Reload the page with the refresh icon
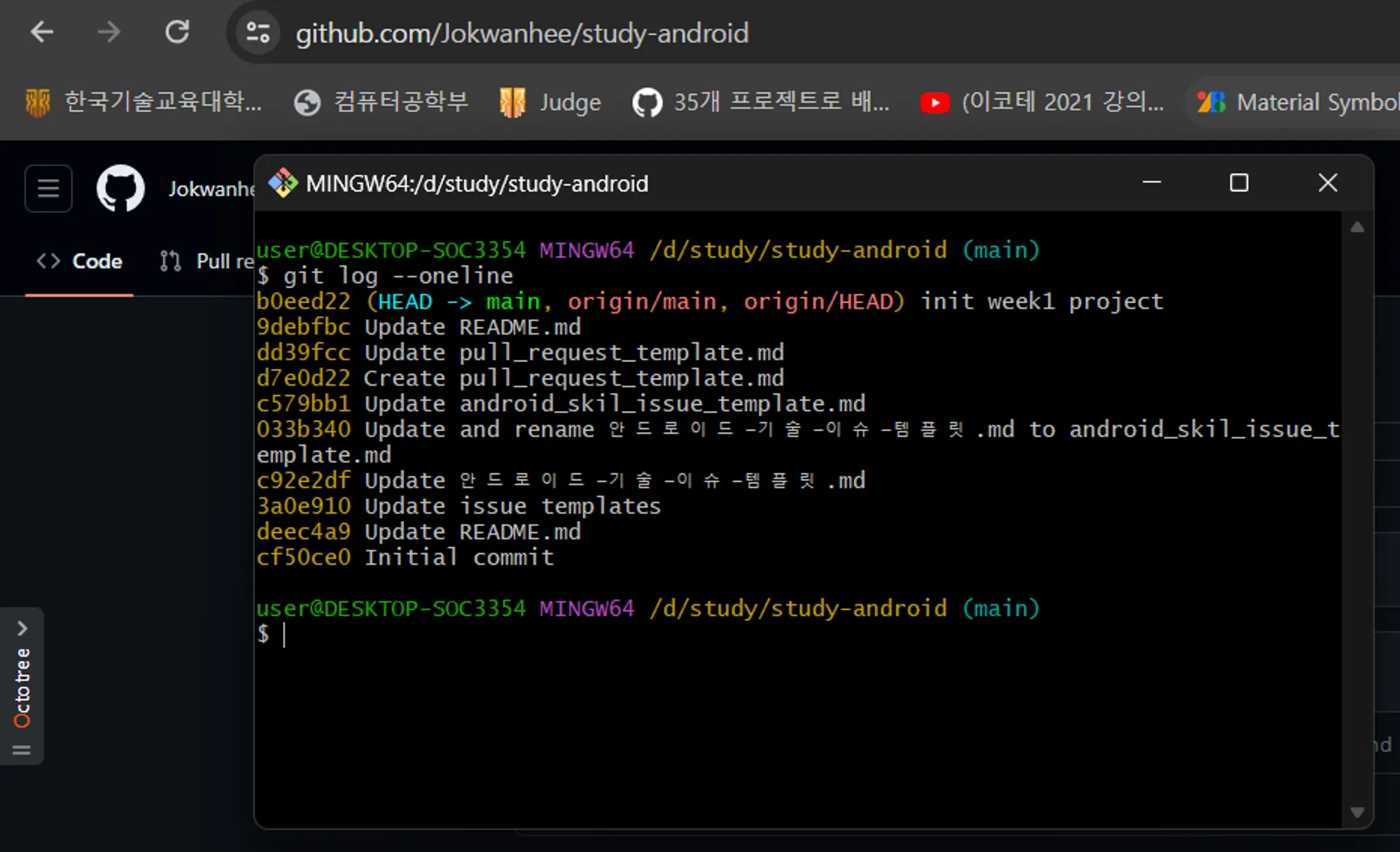The height and width of the screenshot is (852, 1400). [x=177, y=32]
